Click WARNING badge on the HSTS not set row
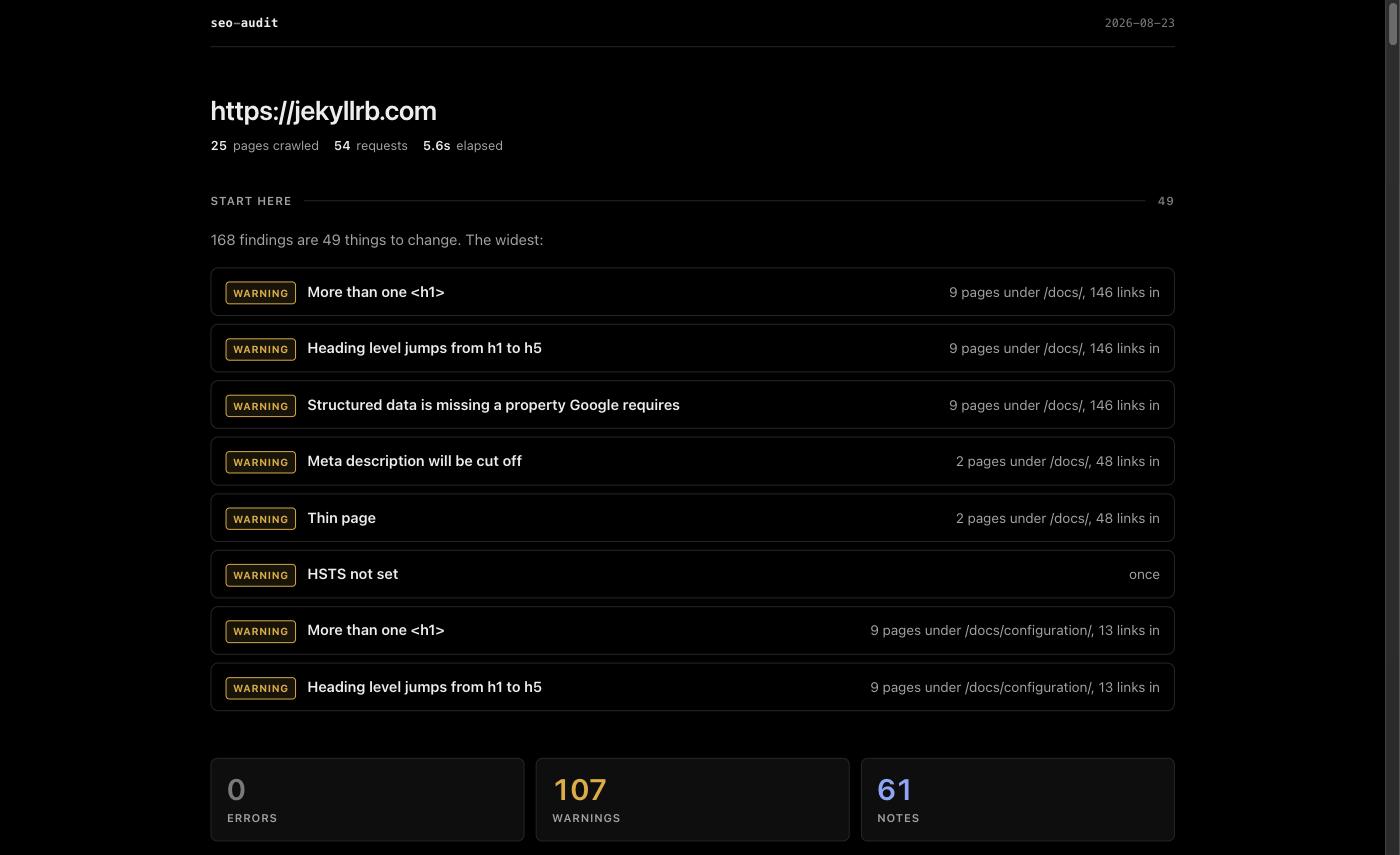The width and height of the screenshot is (1400, 855). click(x=260, y=575)
